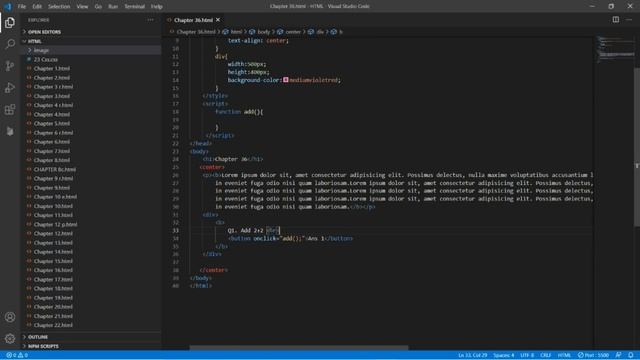
Task: Click the Accounts icon in activity bar
Action: click(10, 317)
